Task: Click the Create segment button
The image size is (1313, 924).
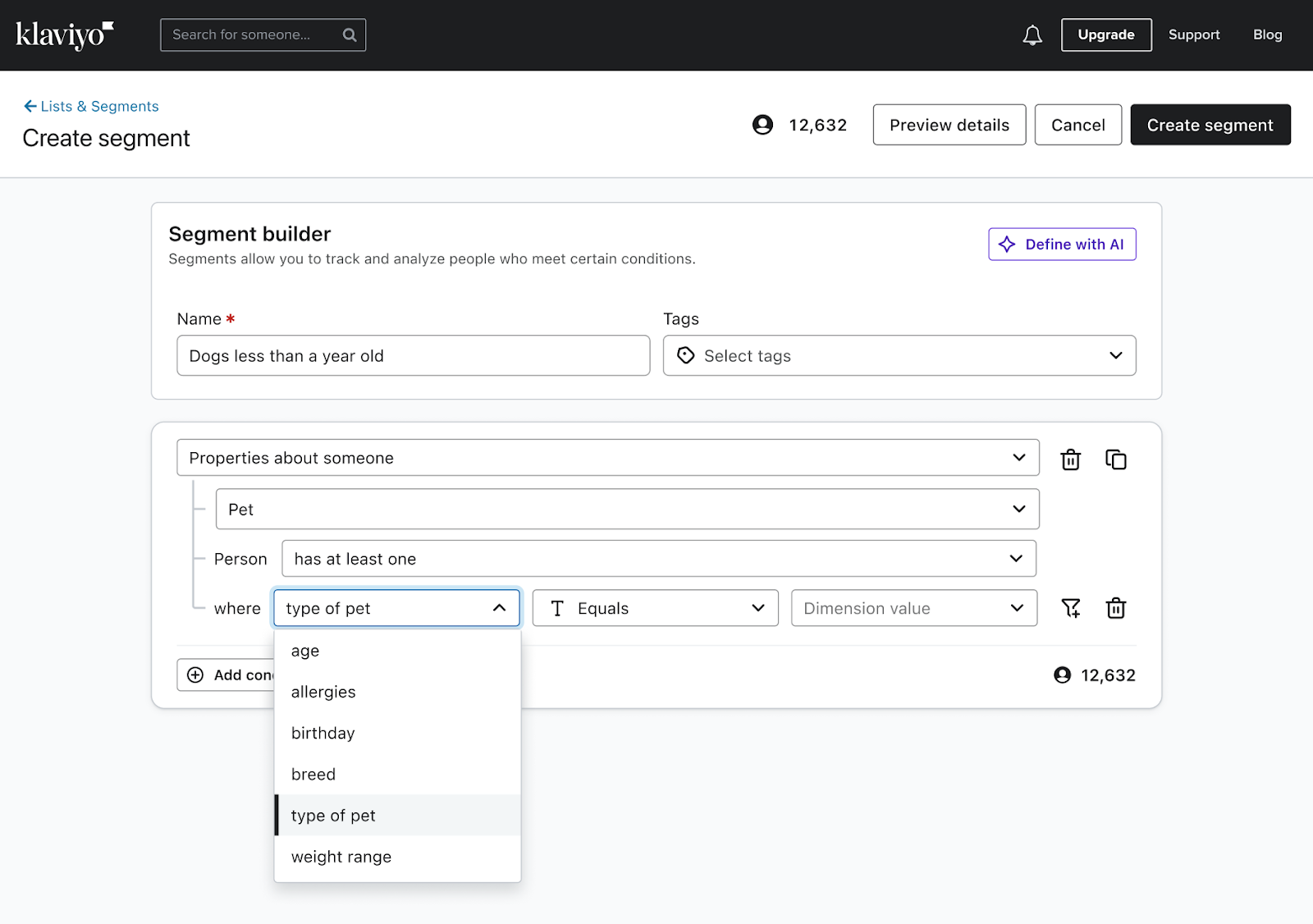Action: tap(1210, 125)
